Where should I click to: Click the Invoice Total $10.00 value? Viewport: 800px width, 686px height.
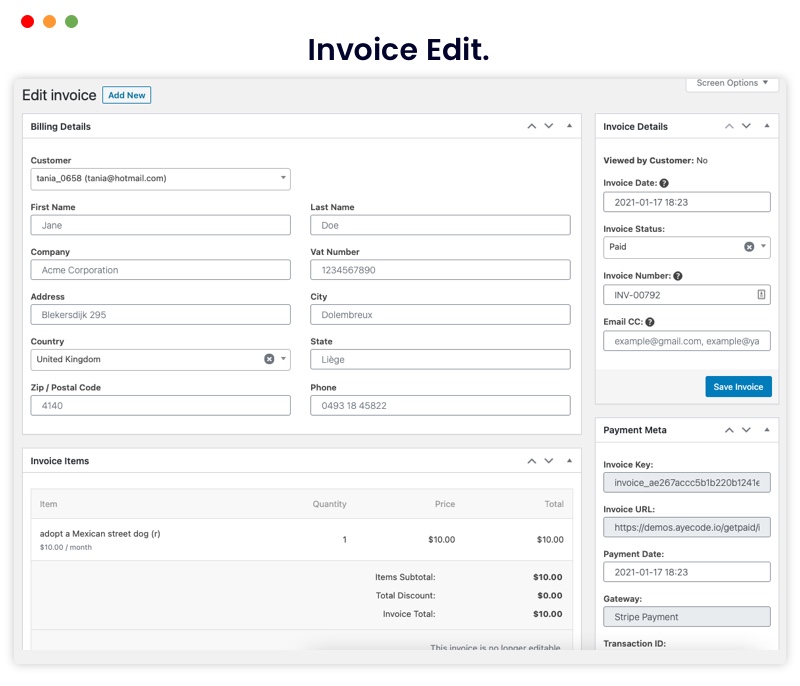pos(548,614)
